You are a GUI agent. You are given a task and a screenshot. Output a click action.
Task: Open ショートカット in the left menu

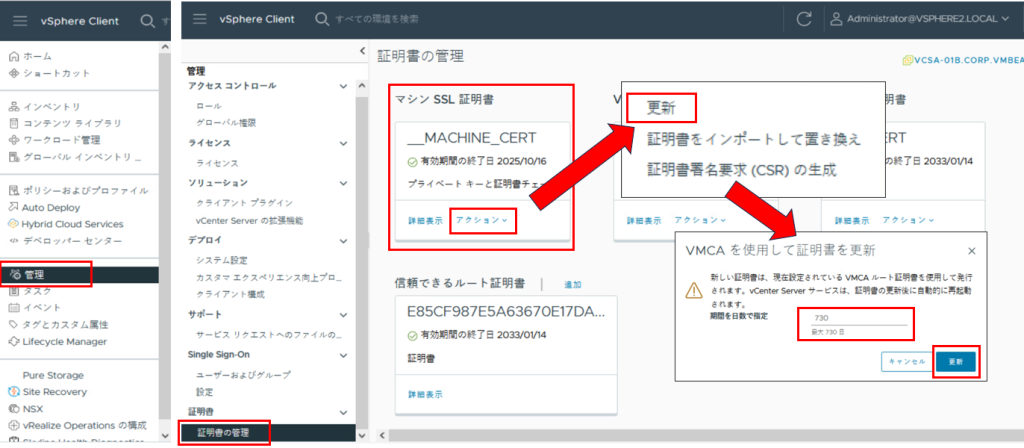[x=50, y=73]
